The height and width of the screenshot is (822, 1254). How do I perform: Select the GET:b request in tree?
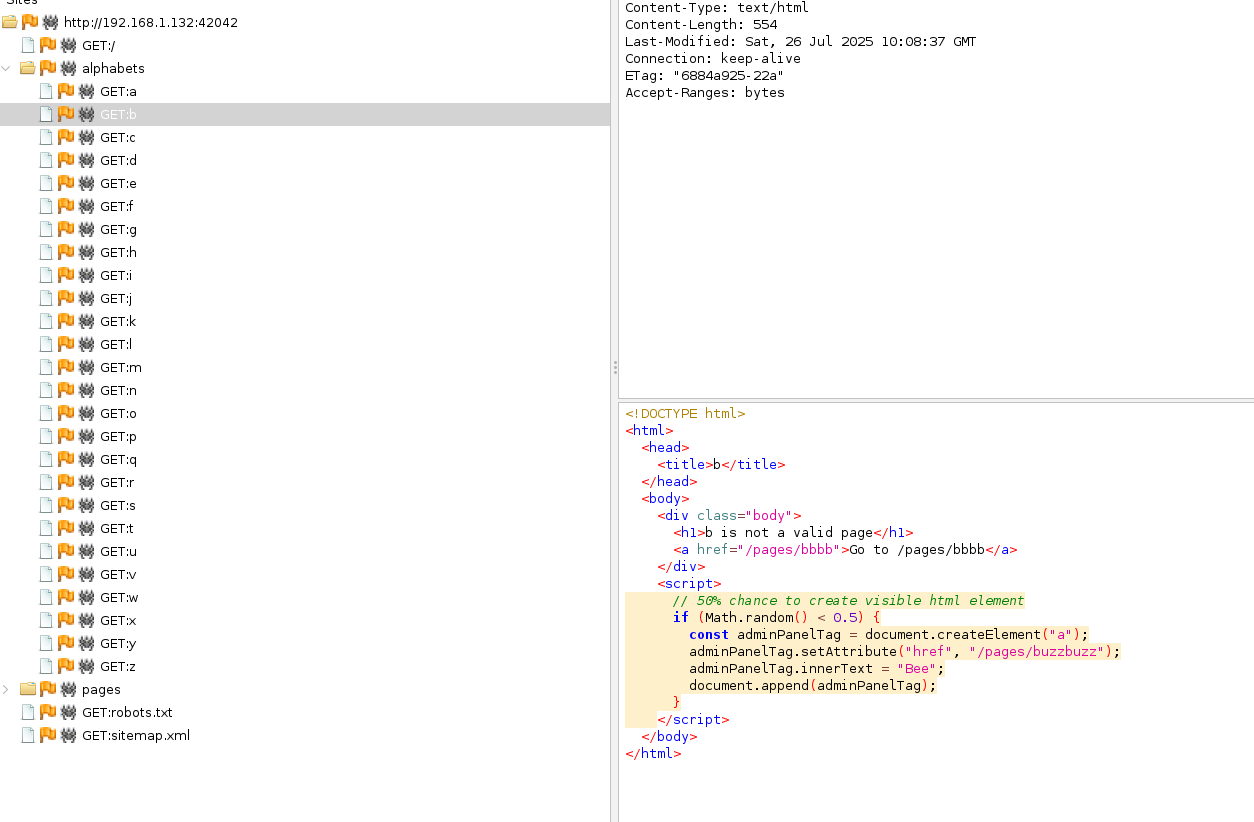pos(118,114)
